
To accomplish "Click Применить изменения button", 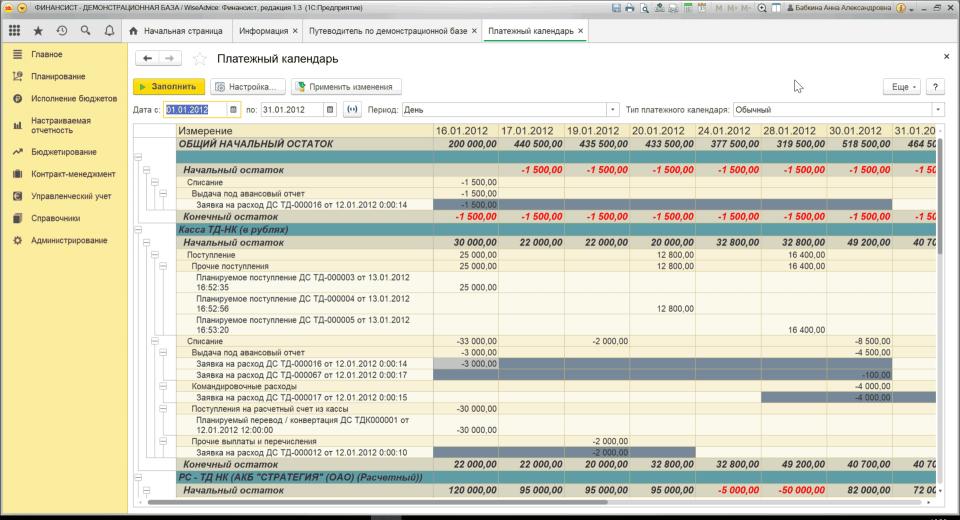I will click(x=346, y=86).
